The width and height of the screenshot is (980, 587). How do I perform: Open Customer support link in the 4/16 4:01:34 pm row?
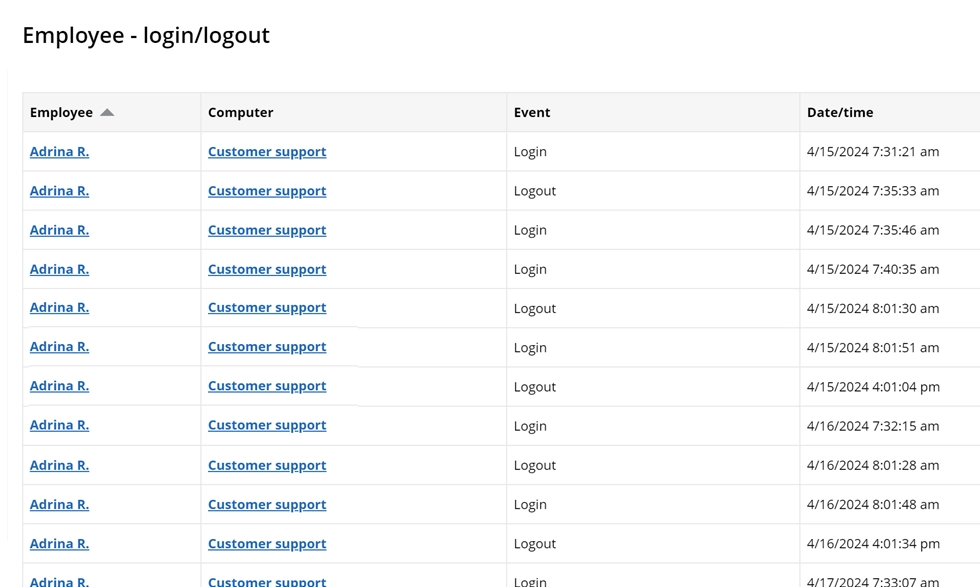pyautogui.click(x=266, y=543)
